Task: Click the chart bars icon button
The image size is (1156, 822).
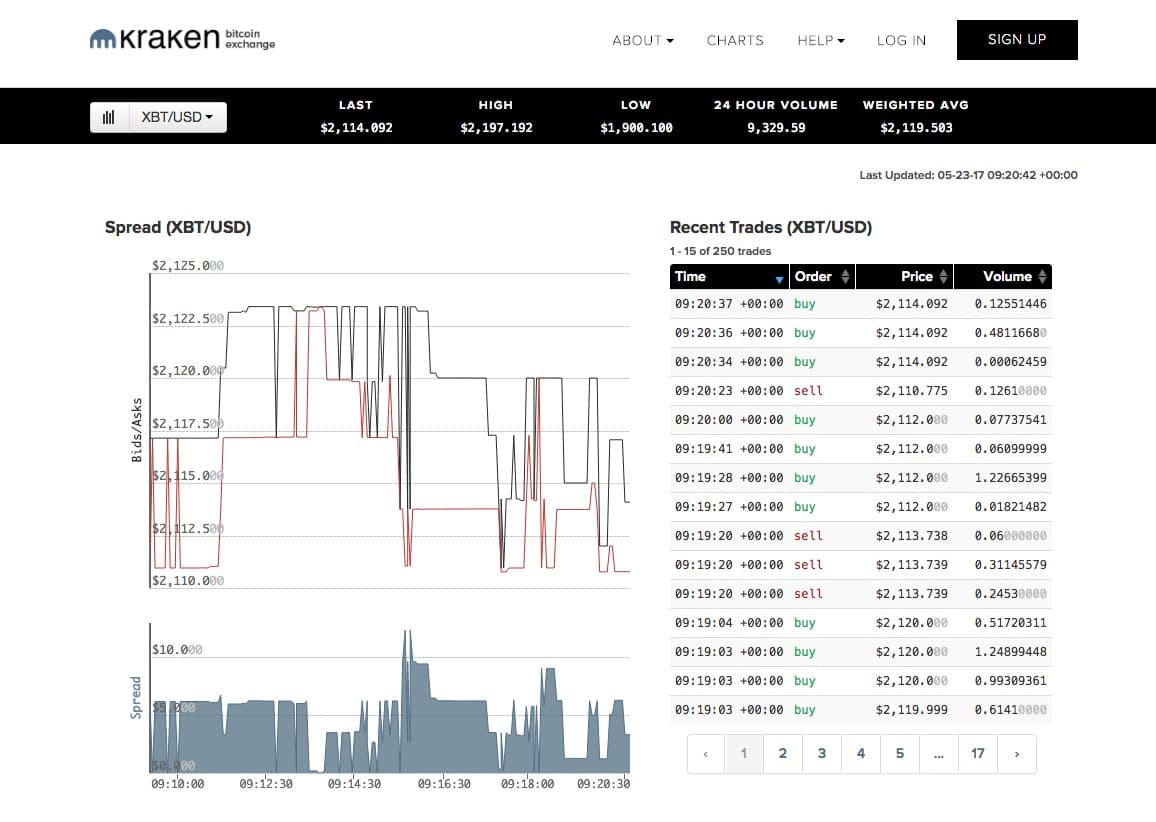Action: click(x=109, y=117)
